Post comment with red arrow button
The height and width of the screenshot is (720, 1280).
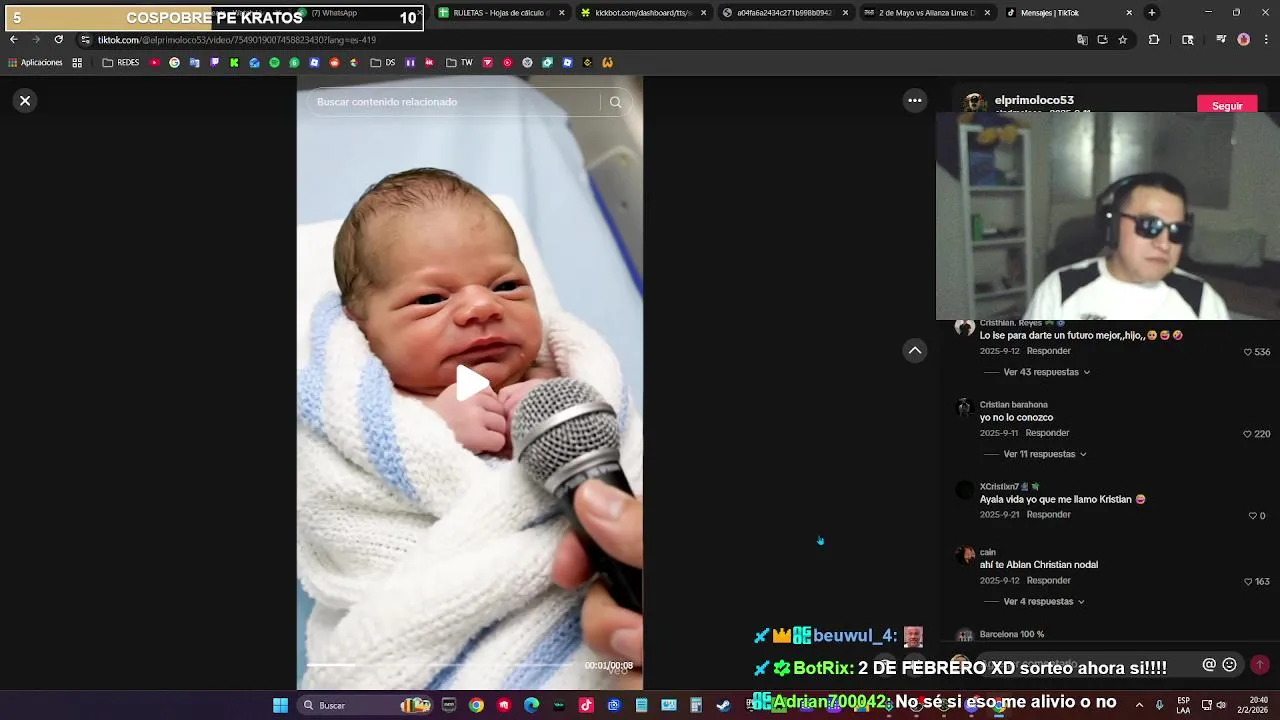[x=1259, y=665]
